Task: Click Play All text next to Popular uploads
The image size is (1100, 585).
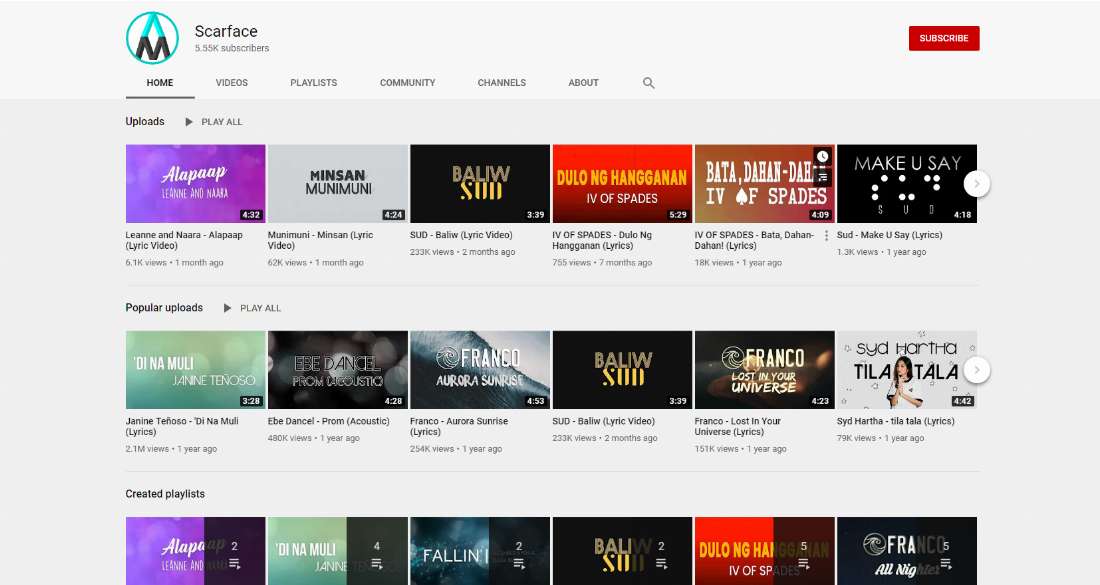Action: (x=260, y=308)
